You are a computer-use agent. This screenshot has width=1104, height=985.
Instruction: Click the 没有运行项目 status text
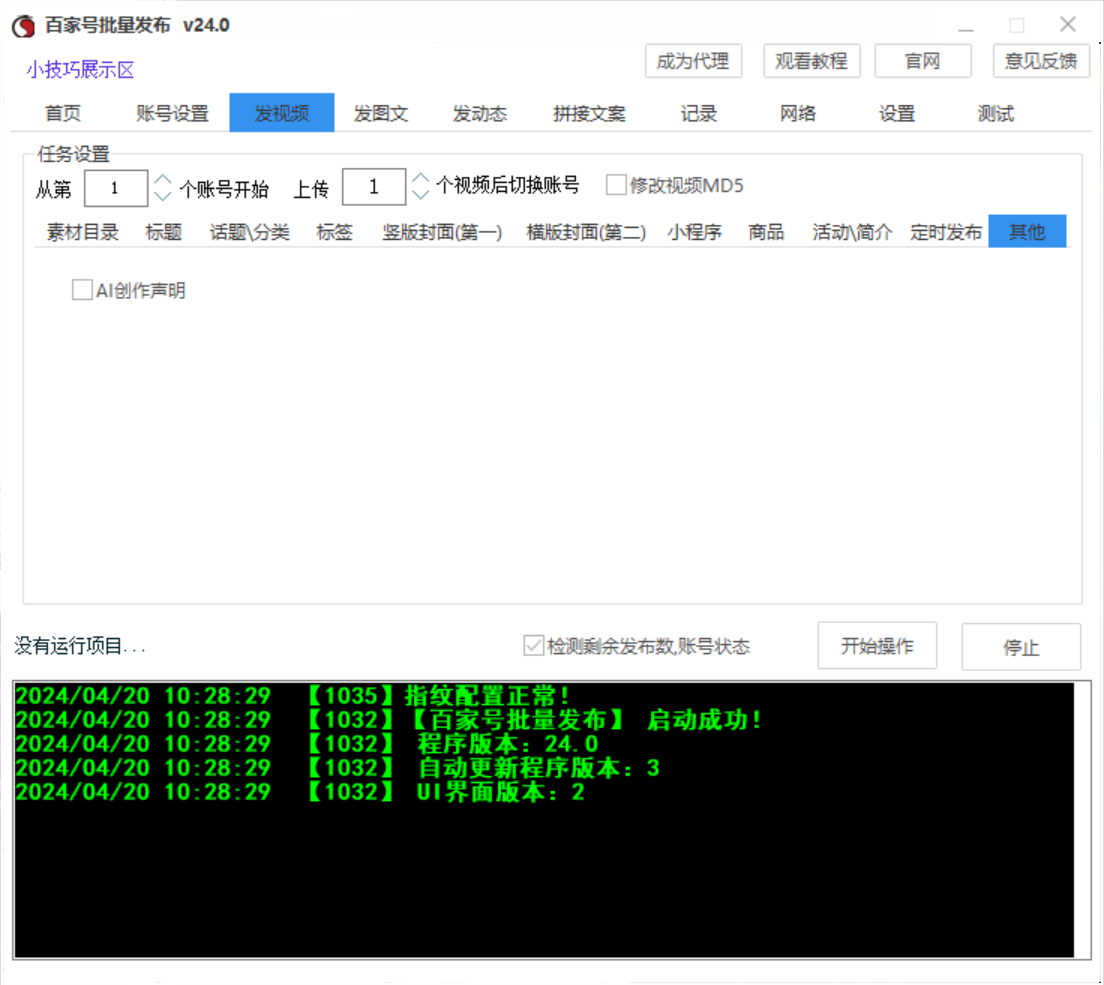80,646
